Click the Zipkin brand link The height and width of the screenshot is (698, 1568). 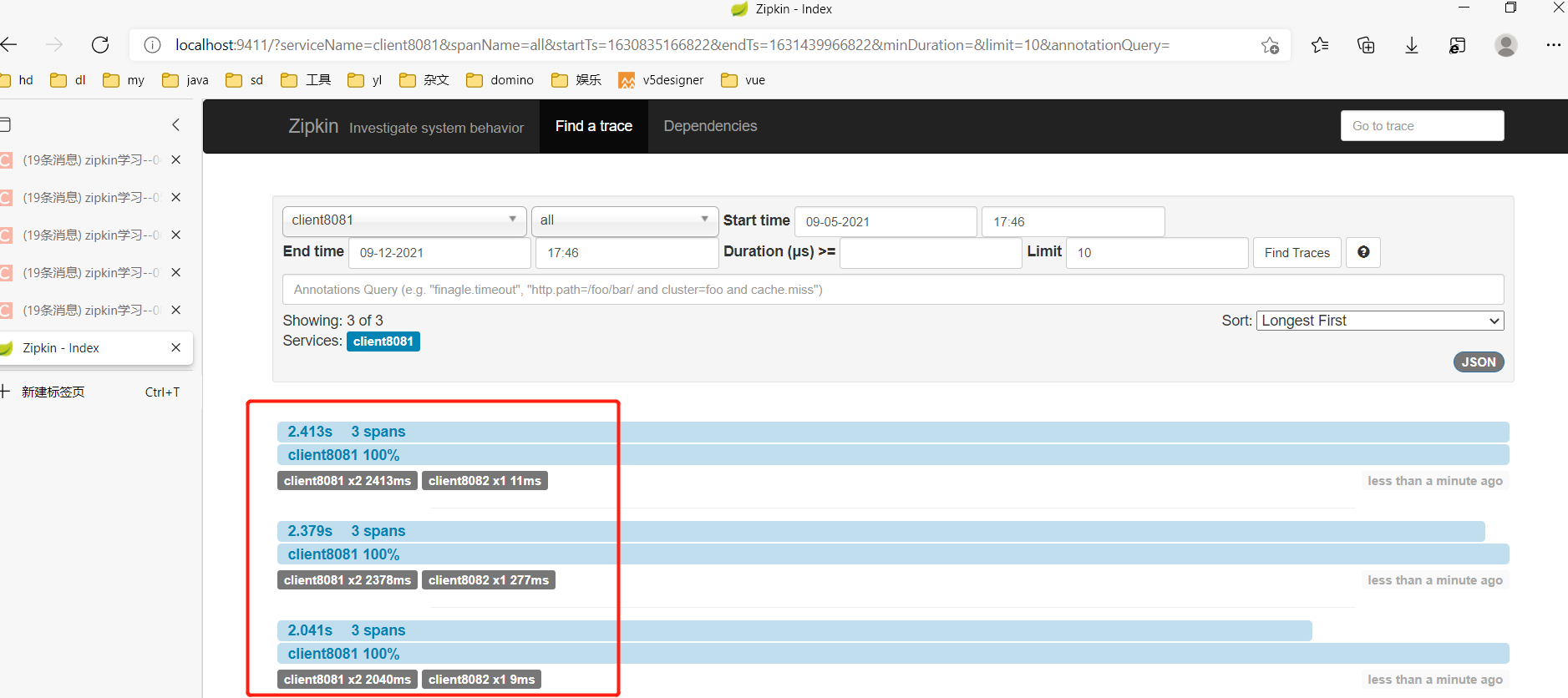[x=313, y=126]
